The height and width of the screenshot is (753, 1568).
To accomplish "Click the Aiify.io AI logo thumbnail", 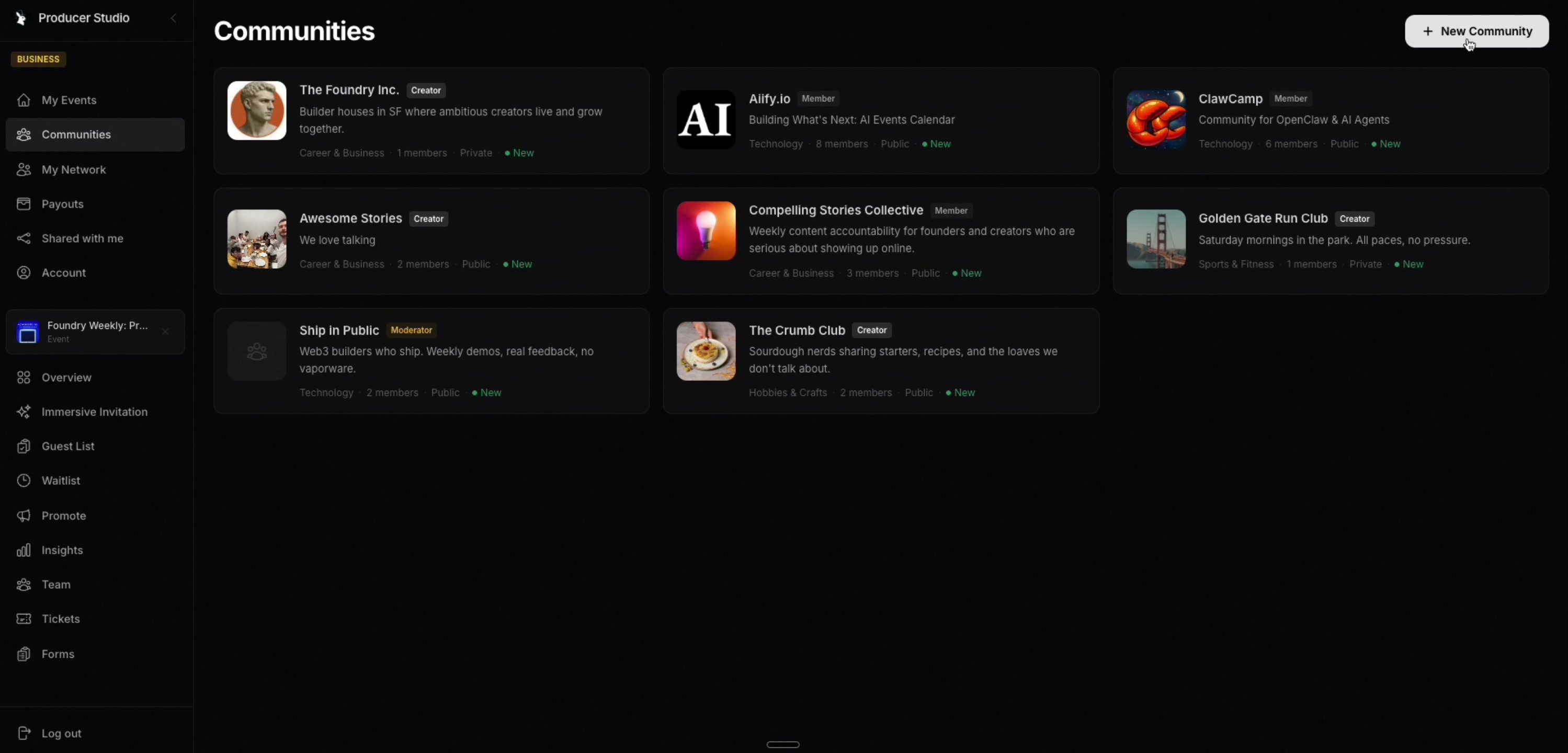I will tap(706, 119).
